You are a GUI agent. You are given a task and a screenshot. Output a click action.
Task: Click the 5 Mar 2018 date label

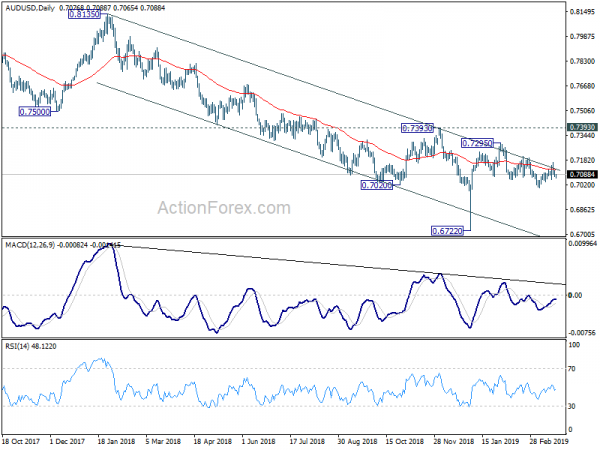163,441
